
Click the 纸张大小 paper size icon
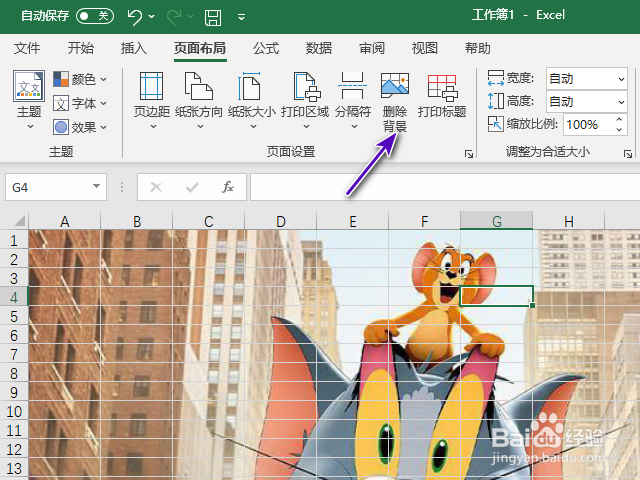249,86
